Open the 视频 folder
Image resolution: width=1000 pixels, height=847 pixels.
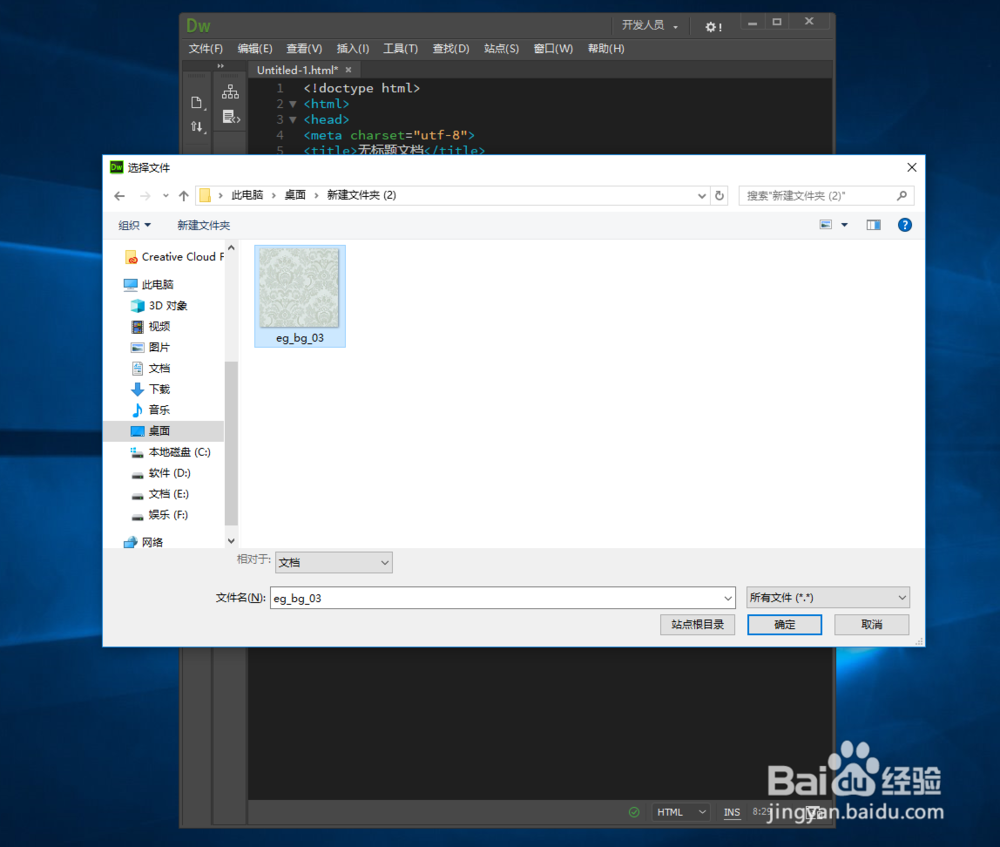[x=151, y=327]
